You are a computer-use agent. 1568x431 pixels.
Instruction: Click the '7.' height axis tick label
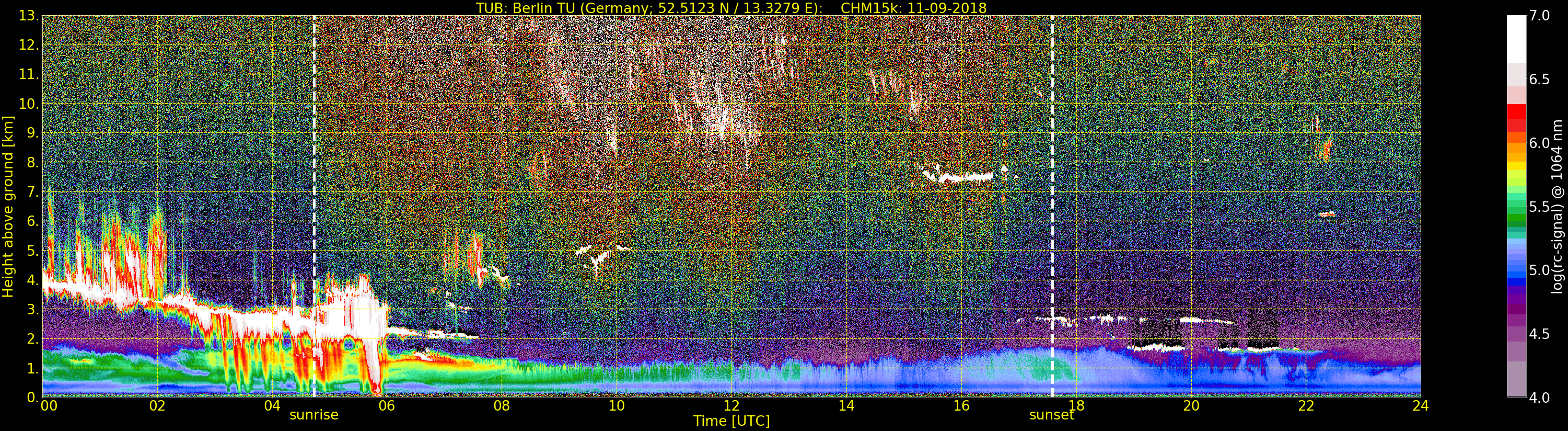tap(33, 192)
